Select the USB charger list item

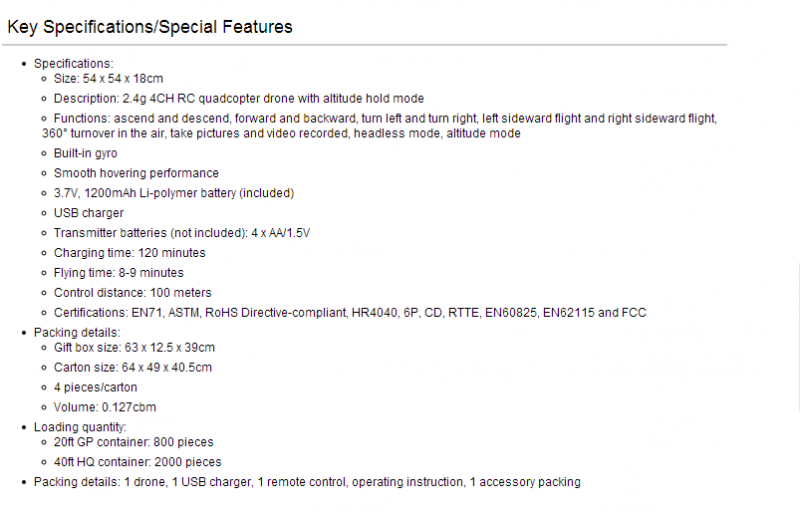[89, 213]
